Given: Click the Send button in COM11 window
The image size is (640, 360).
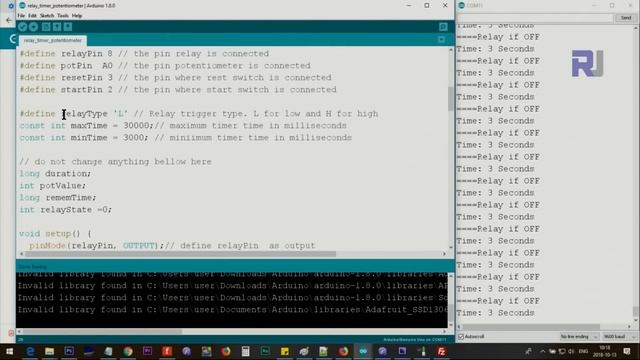Looking at the screenshot, I should coord(626,18).
